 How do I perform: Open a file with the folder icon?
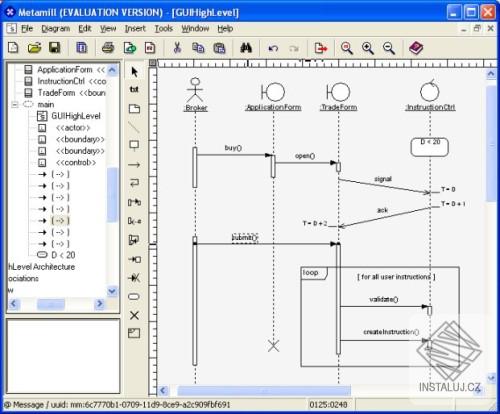pyautogui.click(x=34, y=48)
